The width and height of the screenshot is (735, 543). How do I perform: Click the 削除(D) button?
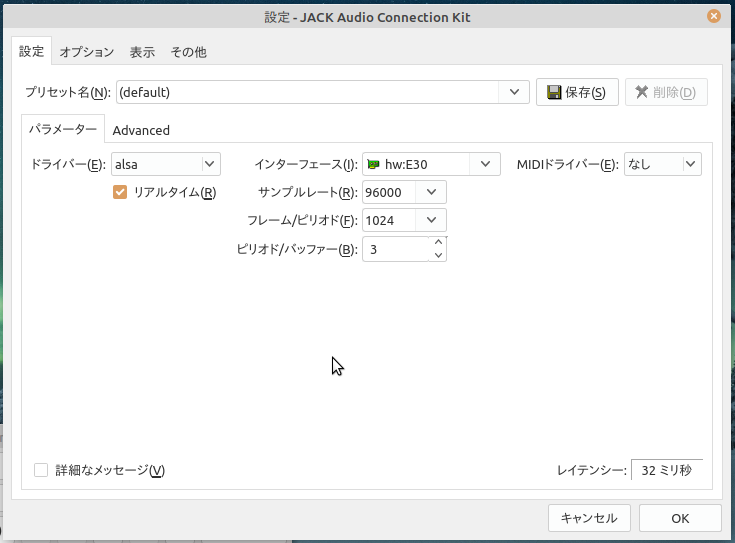coord(666,92)
